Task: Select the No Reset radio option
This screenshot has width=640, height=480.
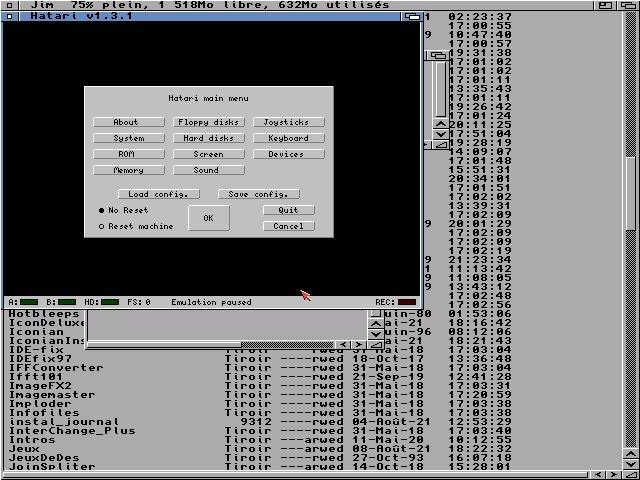Action: (x=124, y=210)
